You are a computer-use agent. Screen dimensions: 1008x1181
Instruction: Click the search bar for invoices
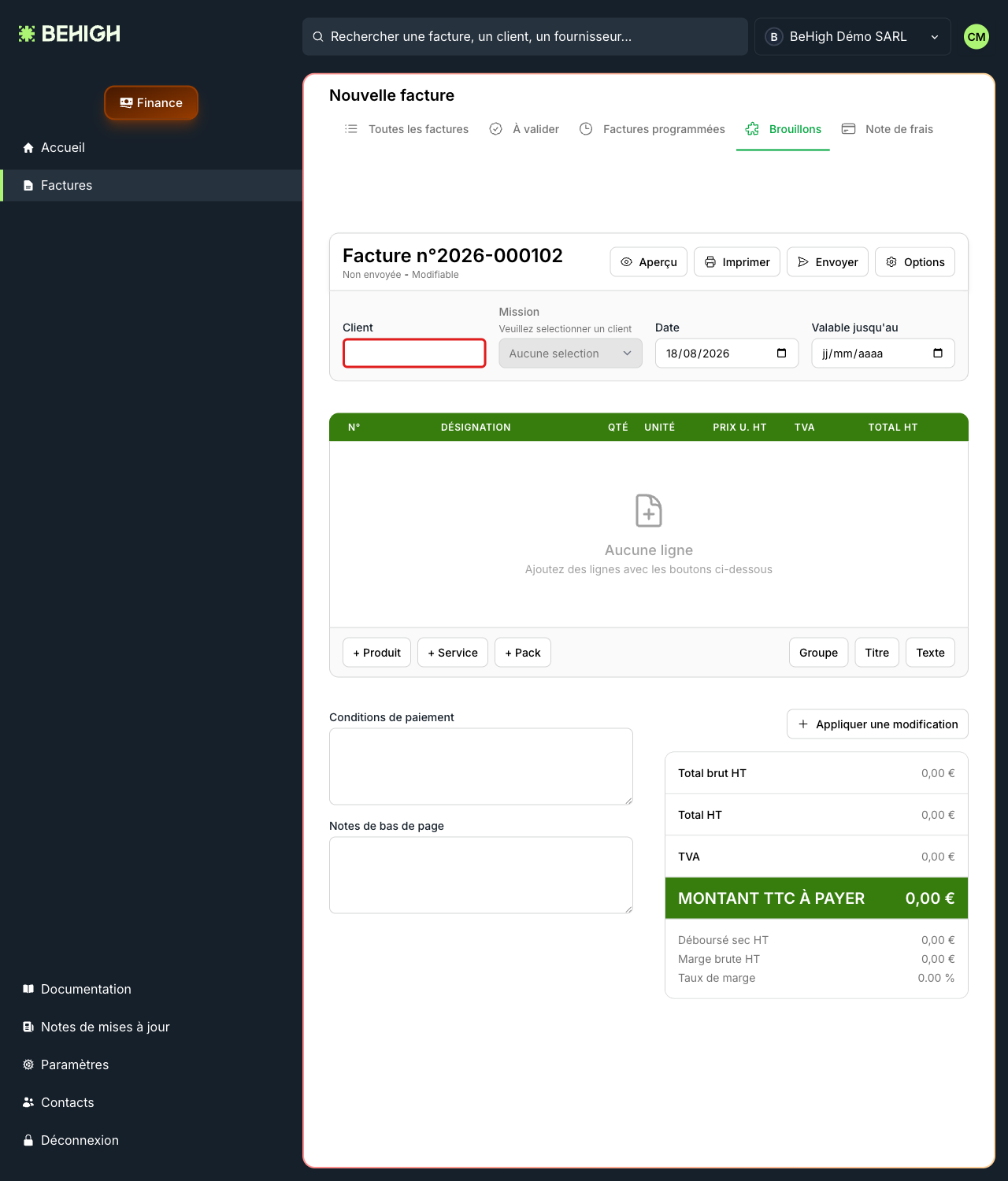point(525,37)
